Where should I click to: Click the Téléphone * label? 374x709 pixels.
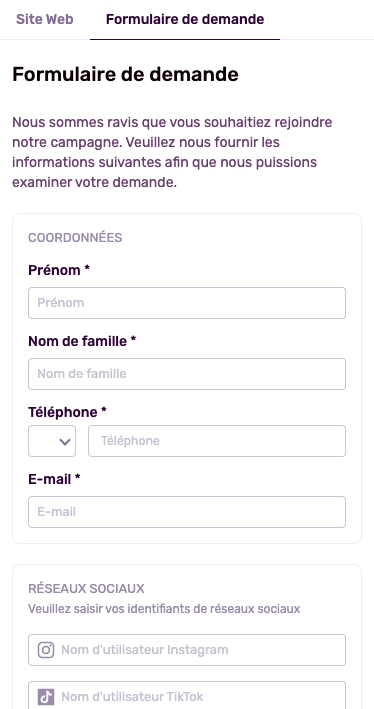coord(67,412)
